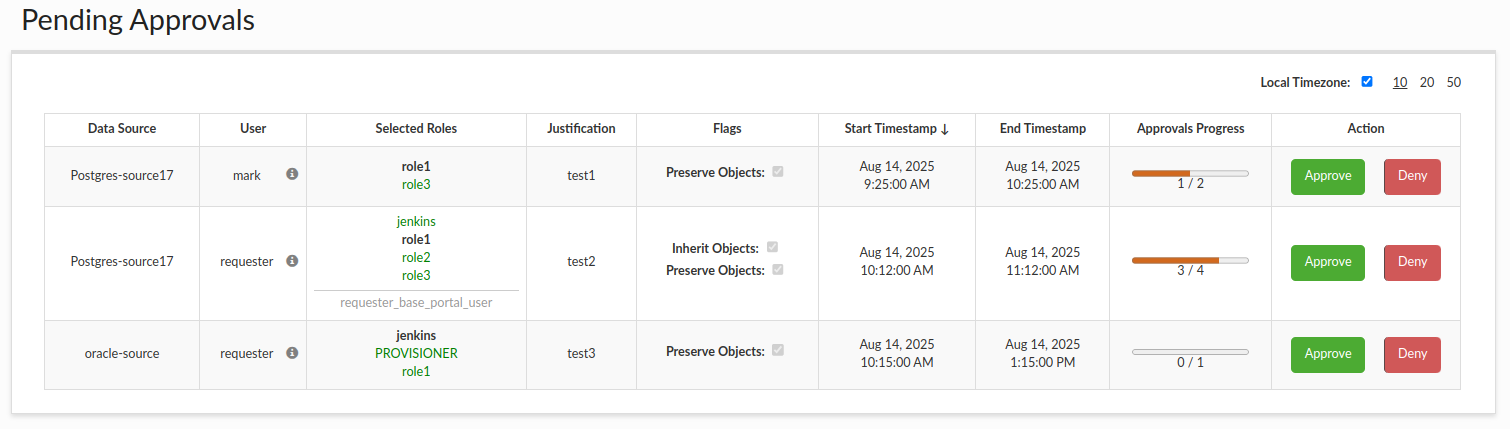Image resolution: width=1510 pixels, height=429 pixels.
Task: Approve the test1 request from mark
Action: 1328,176
